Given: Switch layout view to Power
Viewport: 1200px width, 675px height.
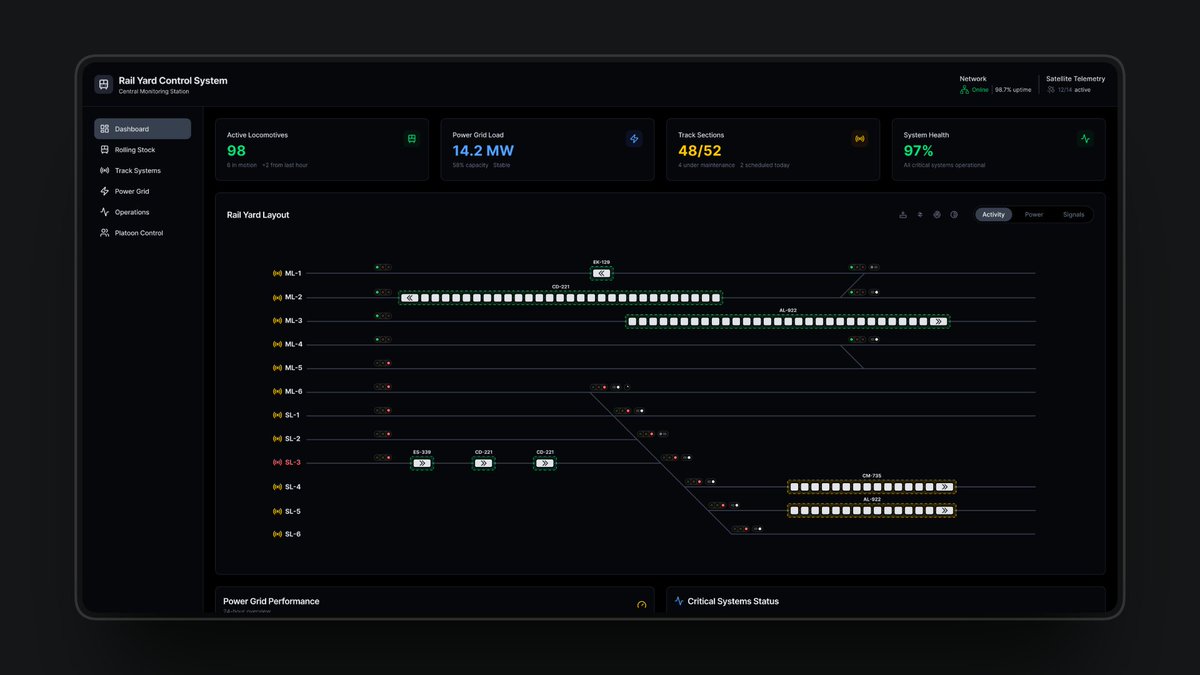Looking at the screenshot, I should [x=1034, y=215].
